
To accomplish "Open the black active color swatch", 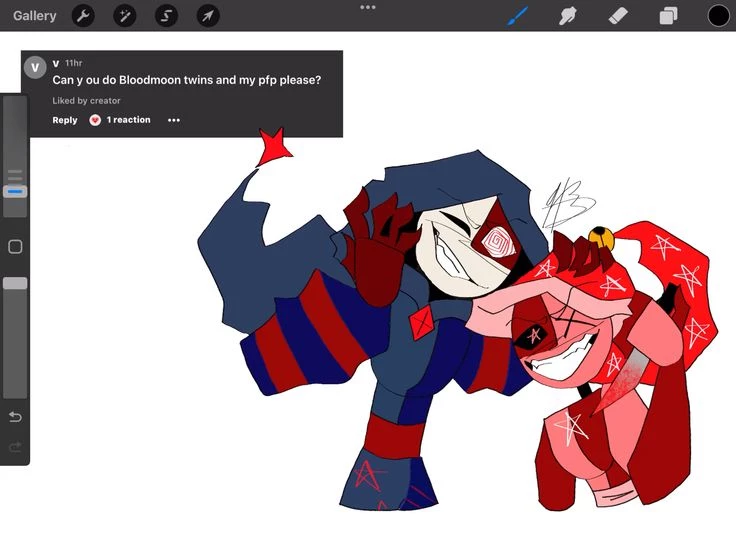I will (x=718, y=16).
